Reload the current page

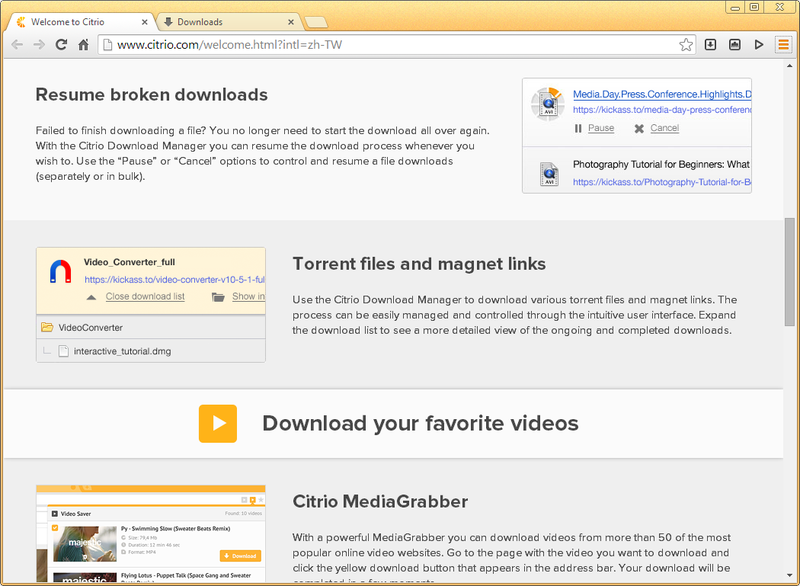tap(61, 45)
